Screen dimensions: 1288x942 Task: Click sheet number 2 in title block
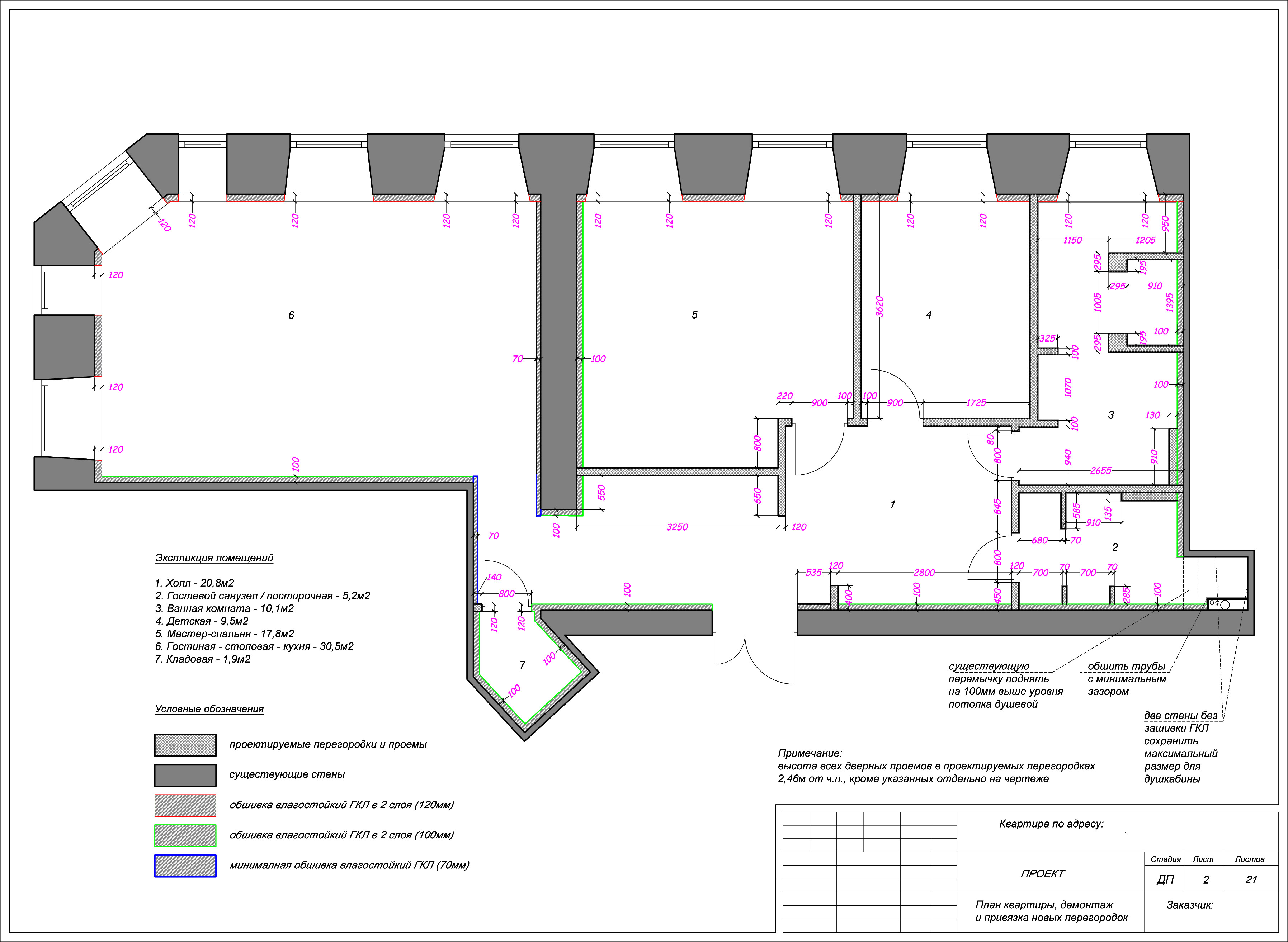[x=1206, y=880]
